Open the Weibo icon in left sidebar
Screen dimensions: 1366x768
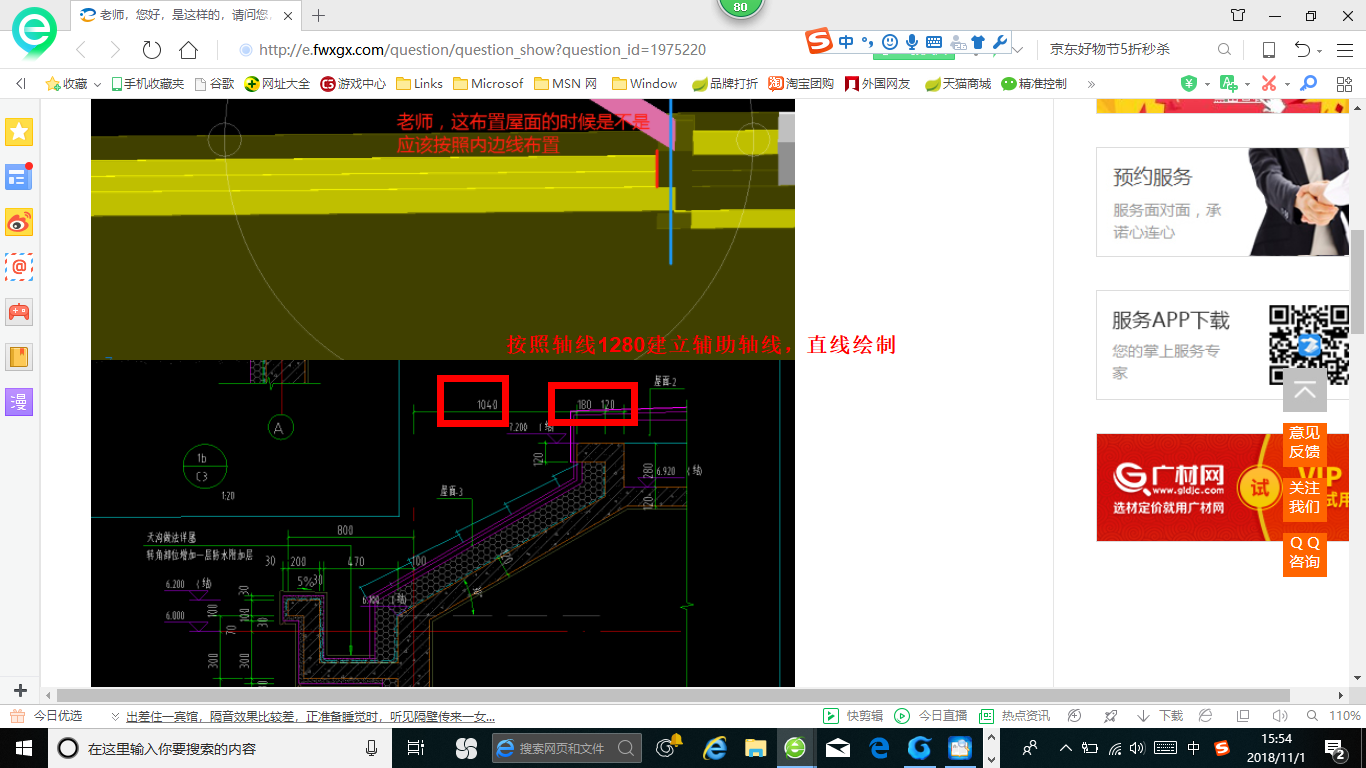click(20, 222)
